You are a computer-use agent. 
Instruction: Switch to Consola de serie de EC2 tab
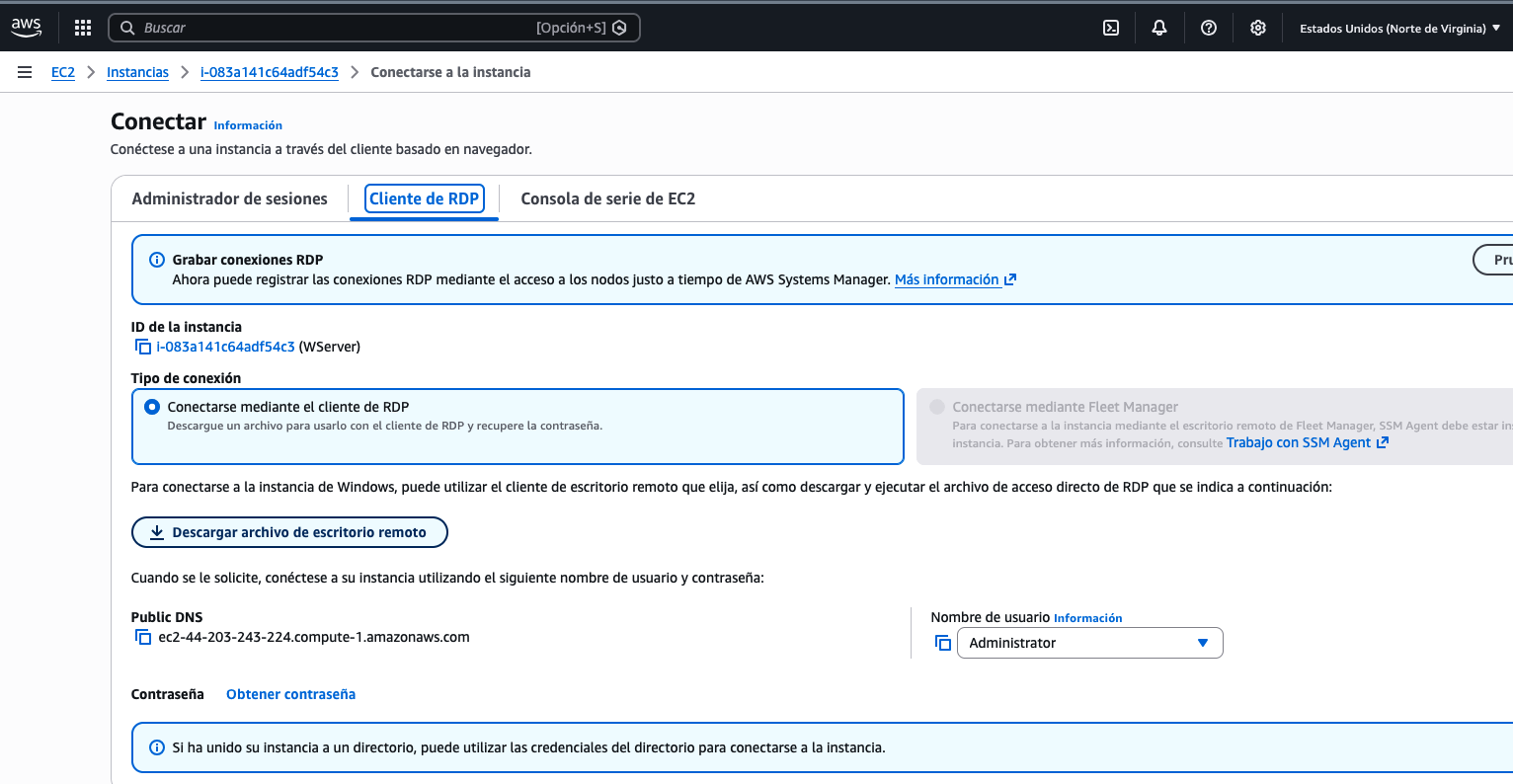(x=607, y=198)
